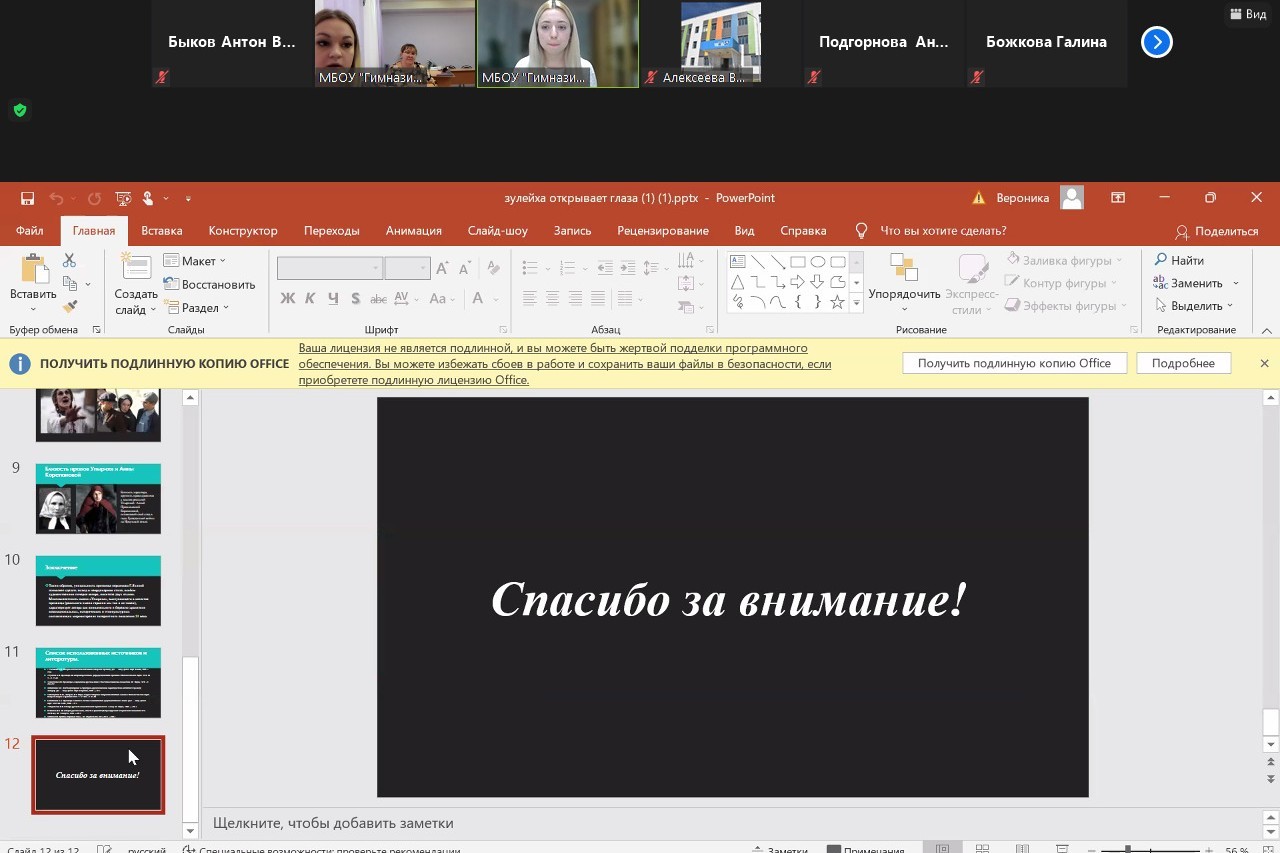Insert an oval shape from the shapes gallery

pos(817,261)
